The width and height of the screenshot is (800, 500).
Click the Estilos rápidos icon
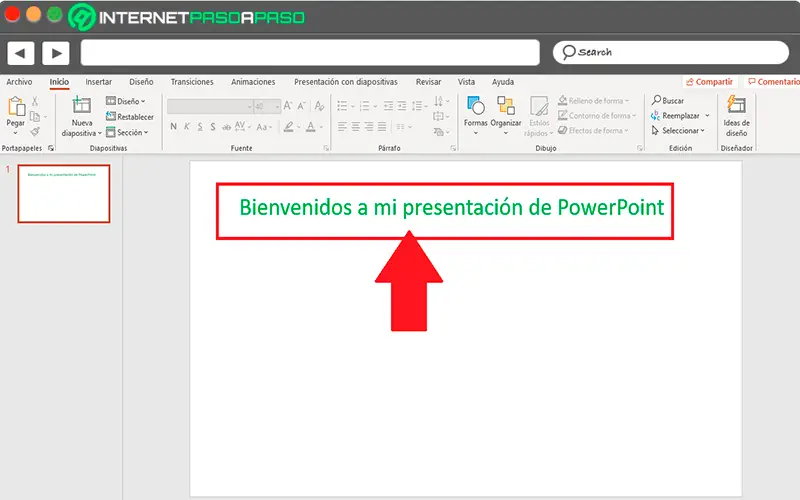539,106
